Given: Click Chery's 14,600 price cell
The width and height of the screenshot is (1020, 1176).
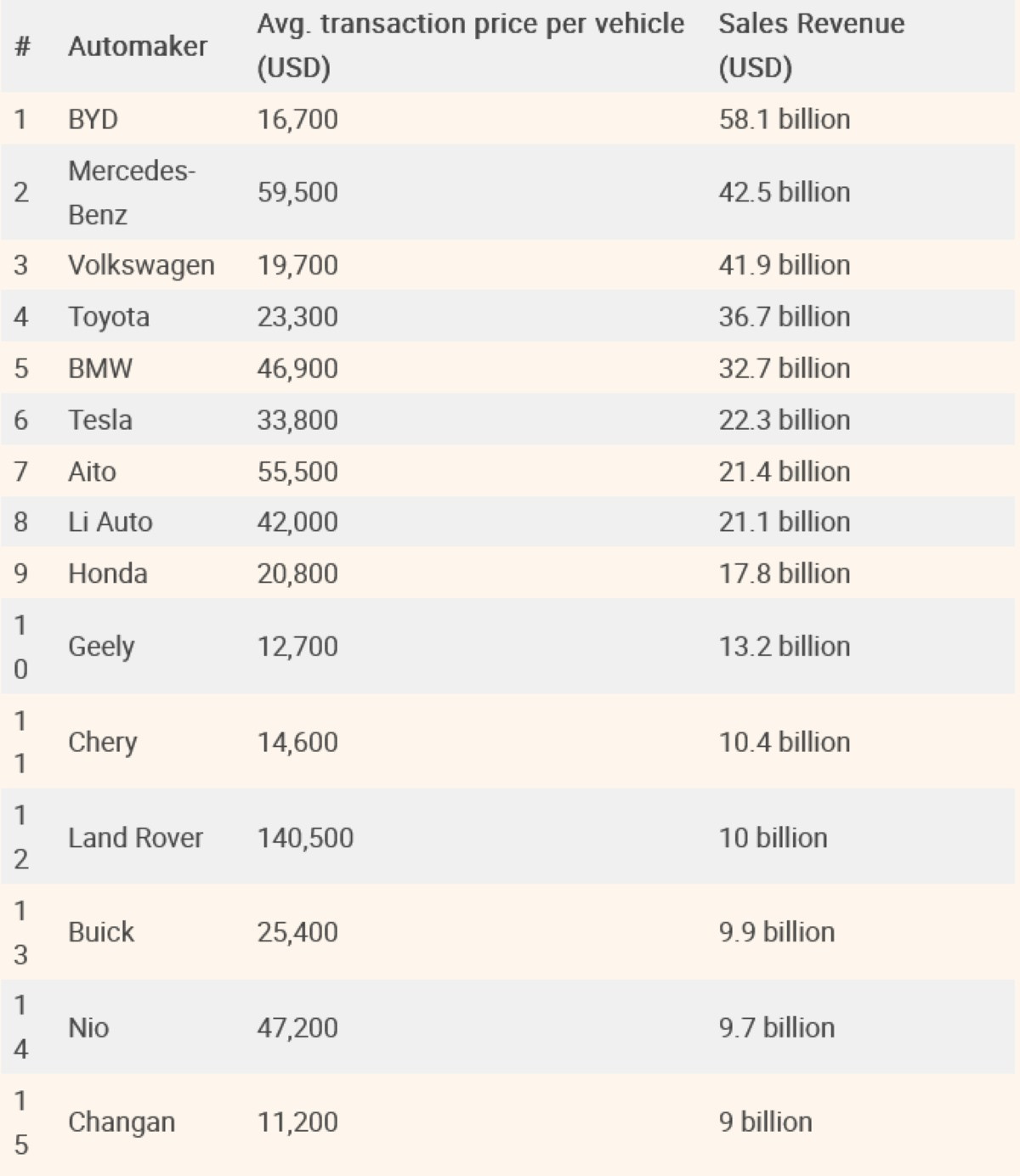Looking at the screenshot, I should [297, 742].
